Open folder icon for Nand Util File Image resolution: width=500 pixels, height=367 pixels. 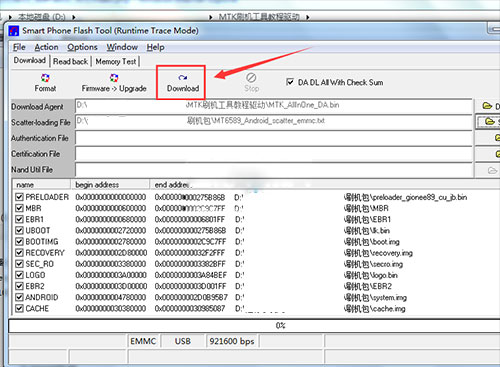(492, 170)
